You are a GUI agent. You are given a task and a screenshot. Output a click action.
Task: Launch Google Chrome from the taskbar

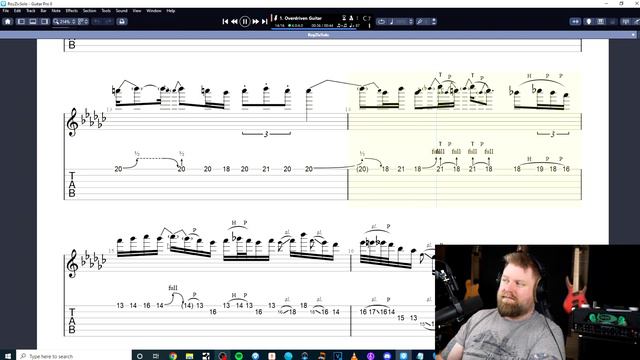click(173, 356)
